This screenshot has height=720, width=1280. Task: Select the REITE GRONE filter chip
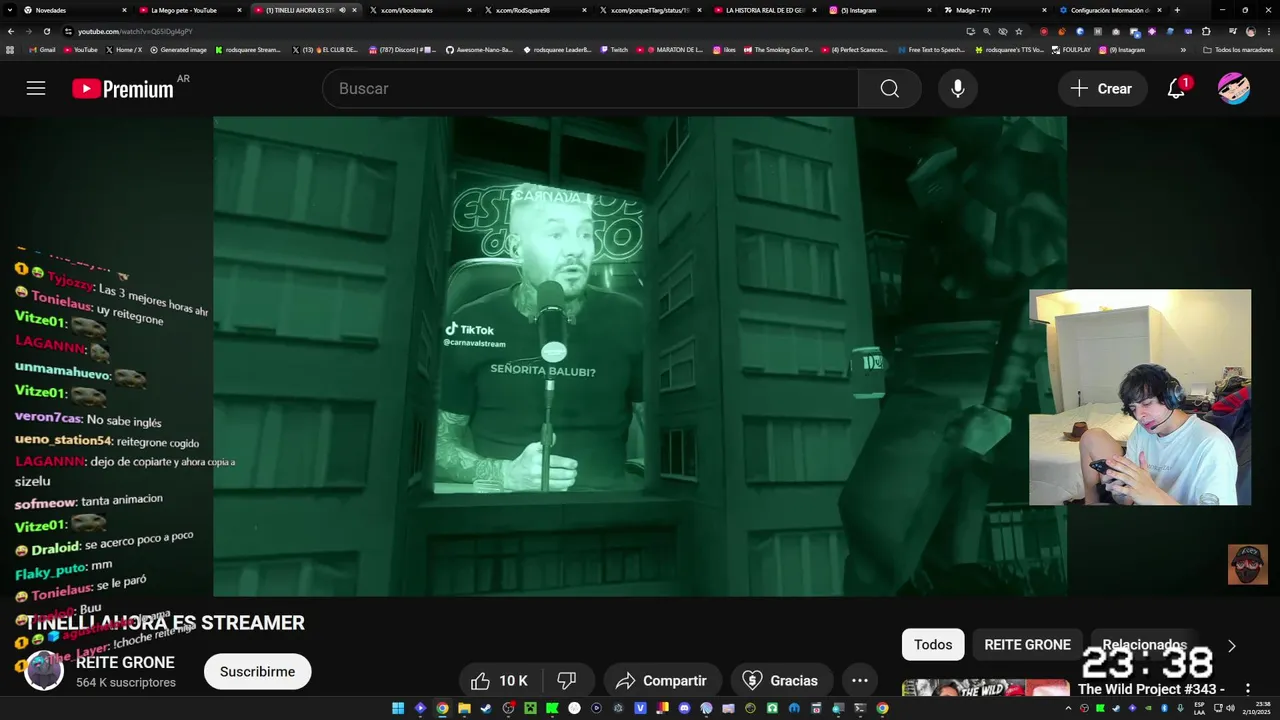[1027, 644]
